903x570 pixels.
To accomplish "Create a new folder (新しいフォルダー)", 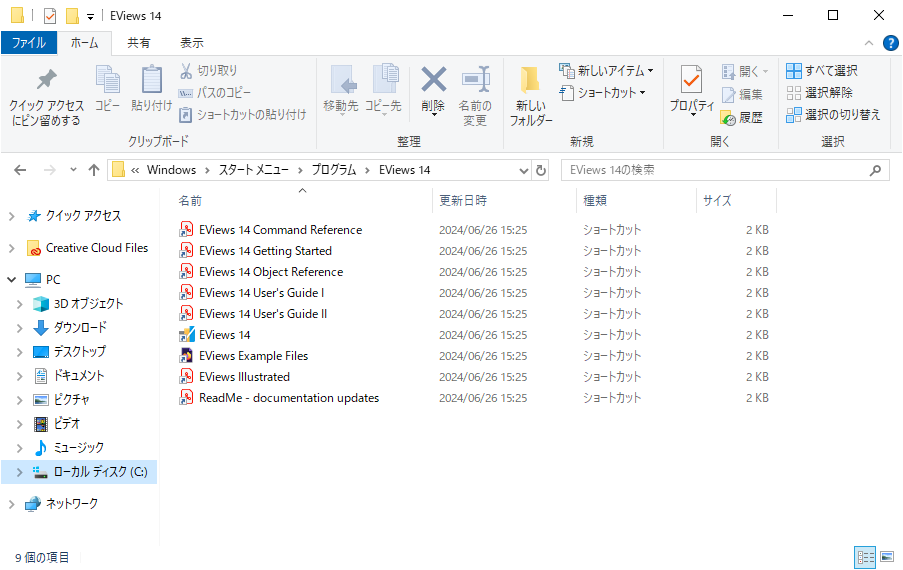I will click(530, 95).
